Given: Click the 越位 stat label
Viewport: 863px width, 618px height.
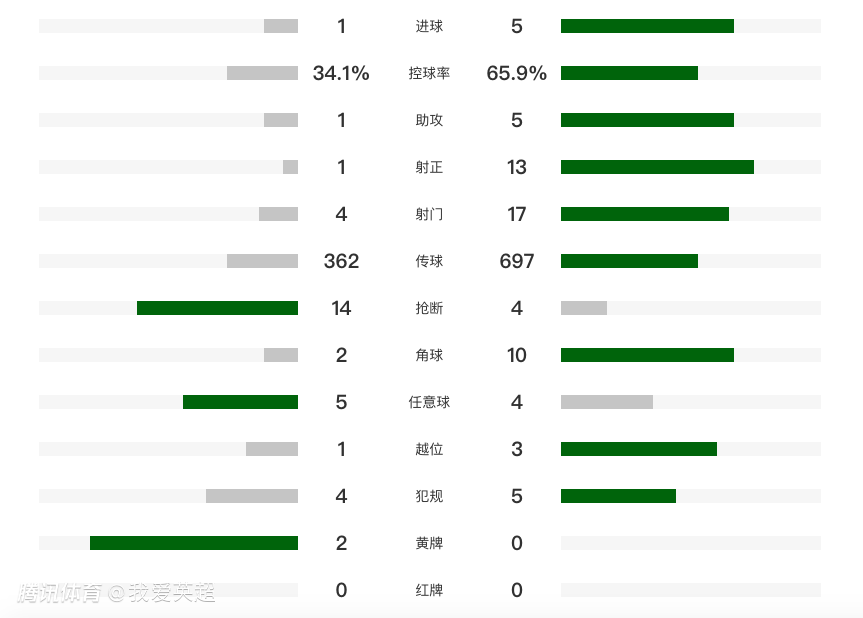Looking at the screenshot, I should tap(429, 450).
